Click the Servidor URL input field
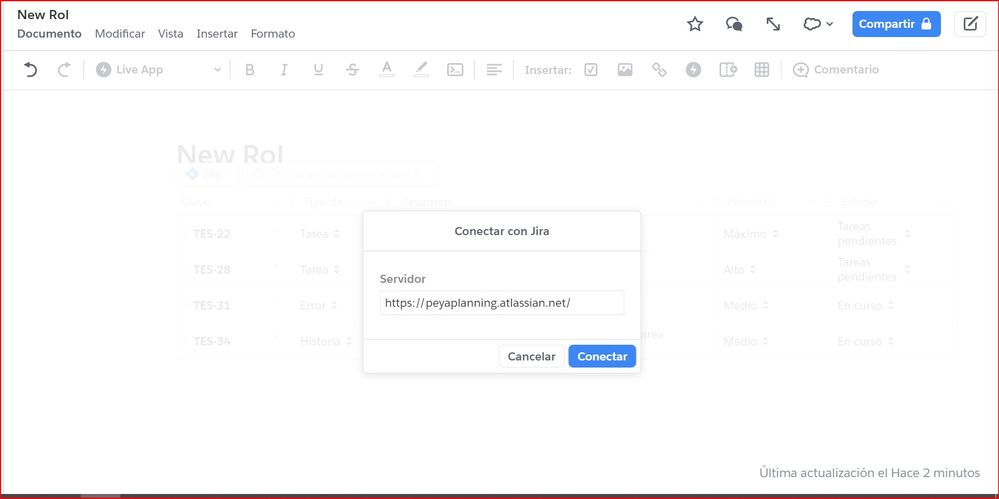The width and height of the screenshot is (999, 499). coord(502,303)
